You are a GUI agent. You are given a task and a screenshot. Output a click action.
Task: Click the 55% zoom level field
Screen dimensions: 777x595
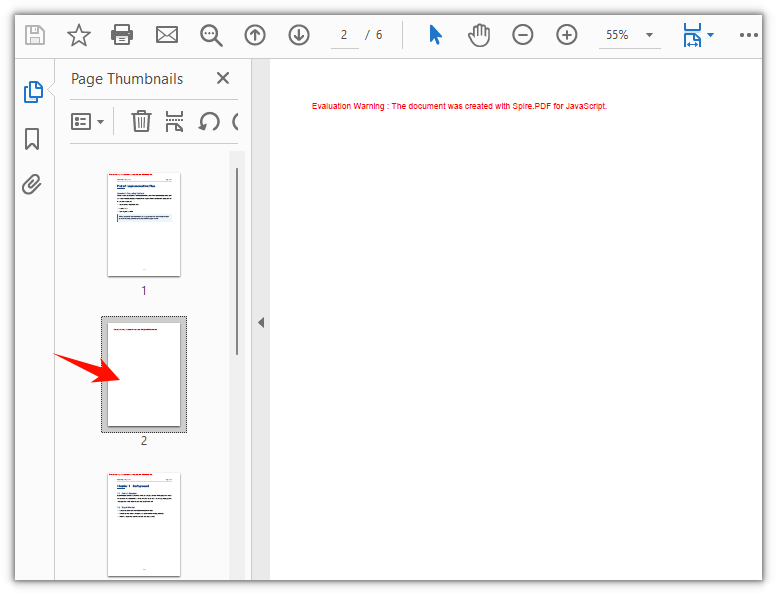(x=617, y=35)
